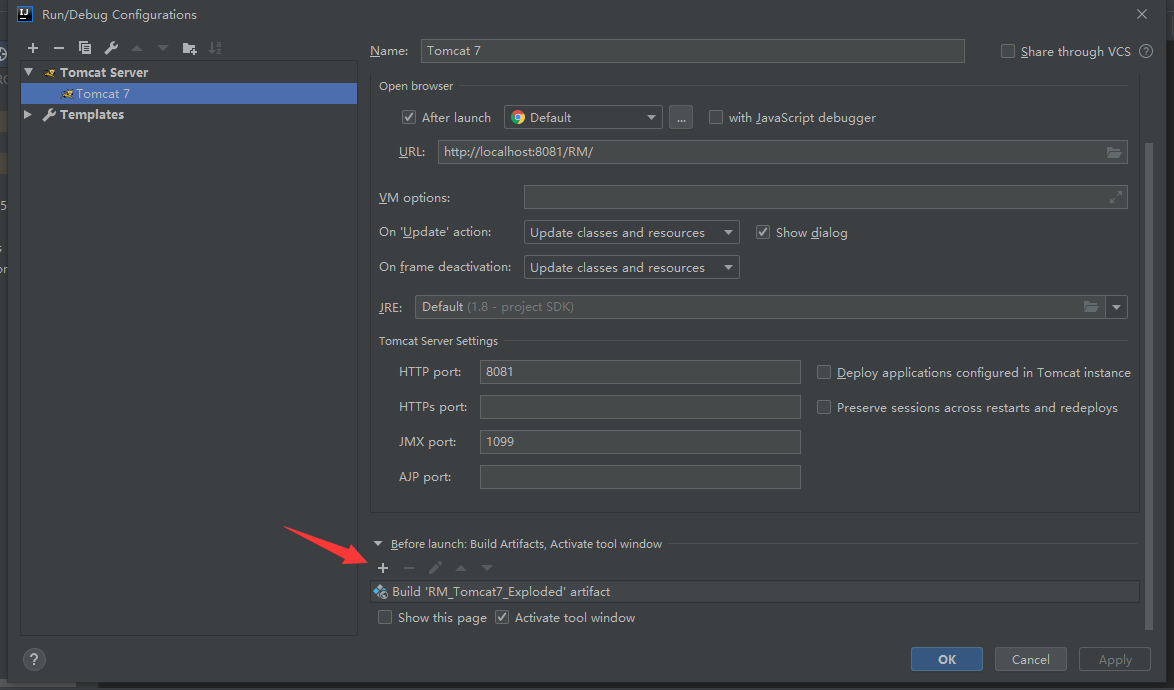Uncheck After launch checkbox
The image size is (1174, 690).
click(409, 117)
